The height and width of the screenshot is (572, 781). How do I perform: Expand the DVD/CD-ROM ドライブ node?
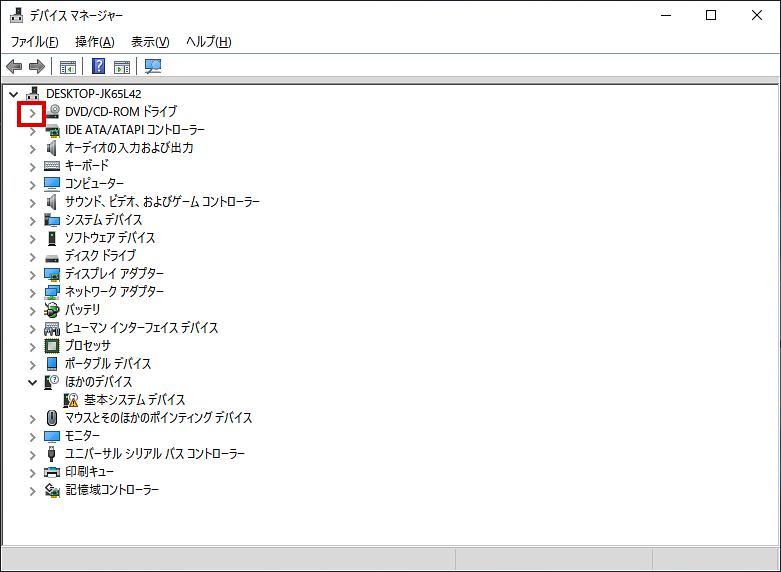point(32,114)
